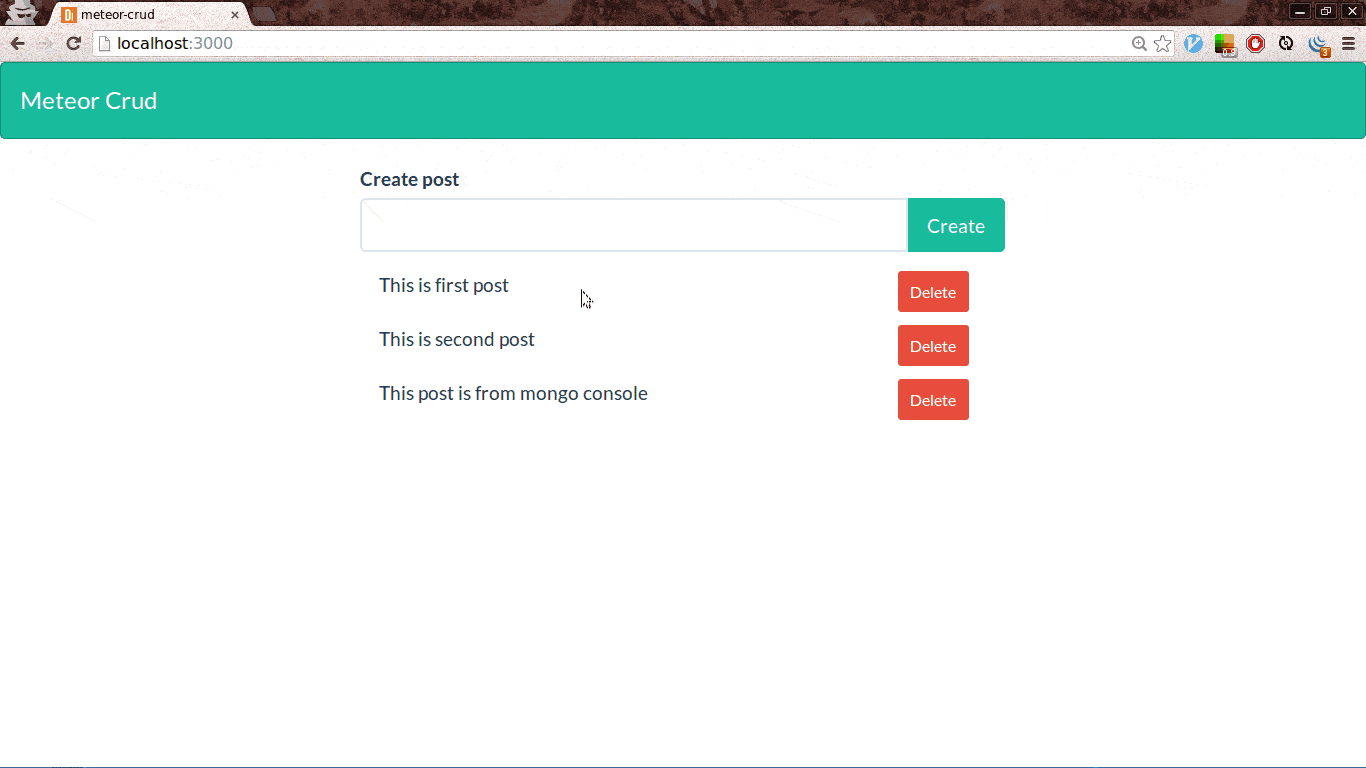Click the 'Create post' label
This screenshot has width=1366, height=768.
(409, 179)
